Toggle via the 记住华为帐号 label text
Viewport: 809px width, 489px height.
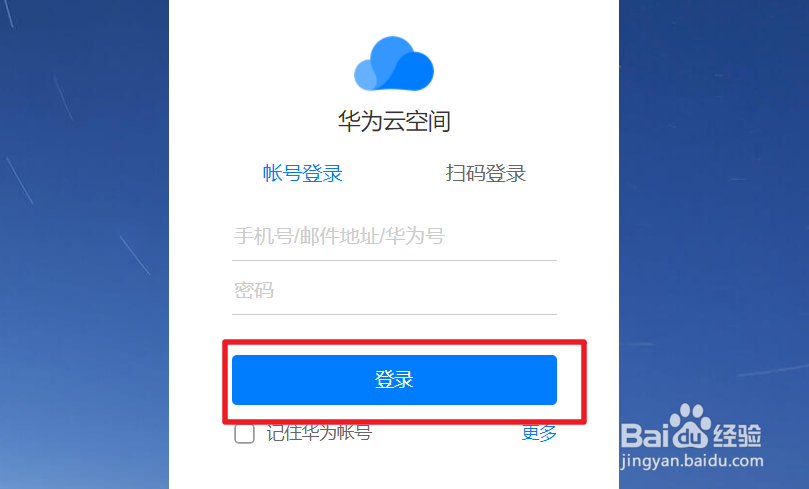(x=319, y=433)
